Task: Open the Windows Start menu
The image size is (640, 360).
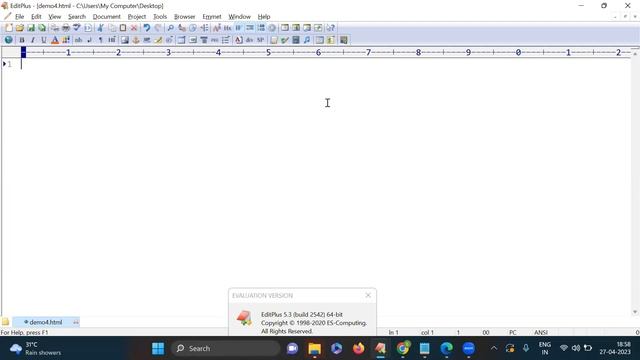Action: click(158, 348)
